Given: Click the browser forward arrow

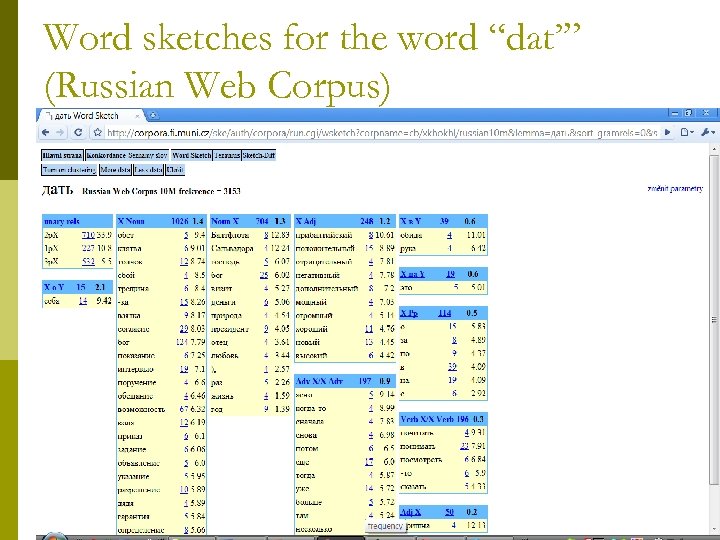Looking at the screenshot, I should click(61, 132).
